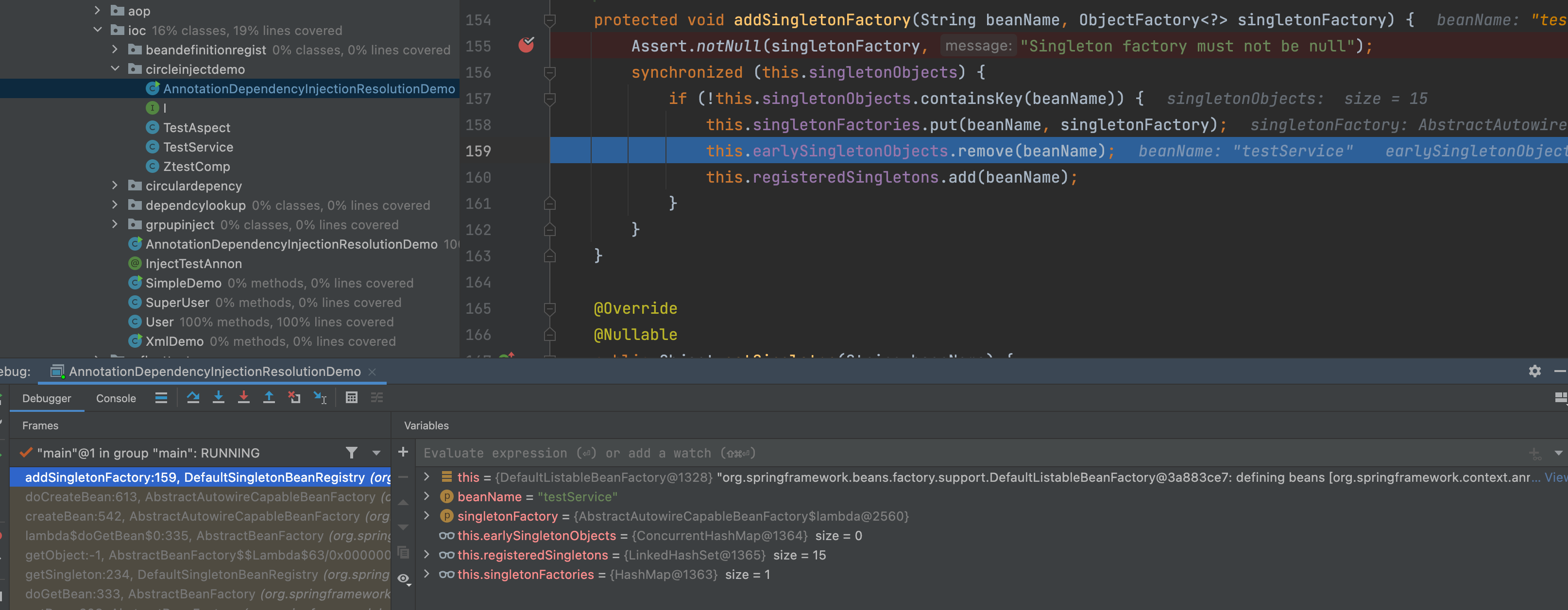1568x610 pixels.
Task: Click Force Step Into red arrow
Action: (243, 398)
